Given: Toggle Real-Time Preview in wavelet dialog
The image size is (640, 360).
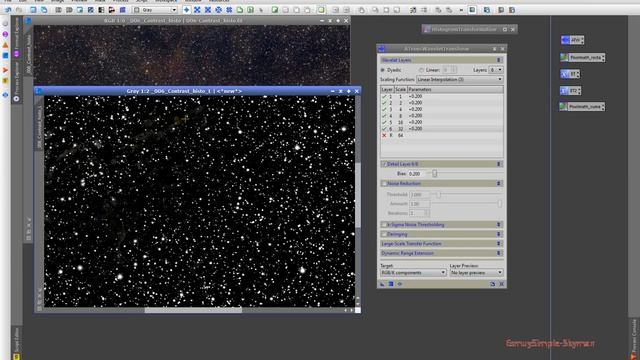Looking at the screenshot, I should pyautogui.click(x=400, y=284).
